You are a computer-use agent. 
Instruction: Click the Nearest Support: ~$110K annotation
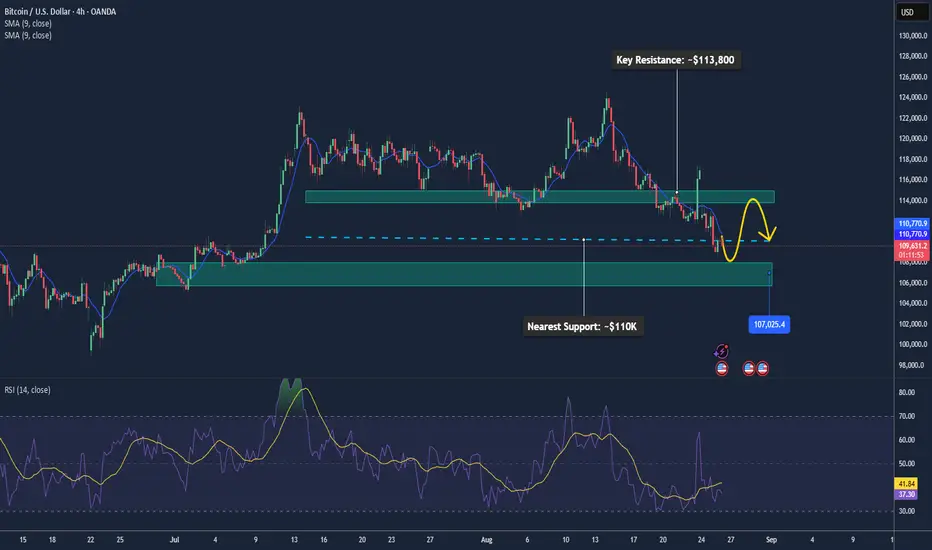(582, 326)
